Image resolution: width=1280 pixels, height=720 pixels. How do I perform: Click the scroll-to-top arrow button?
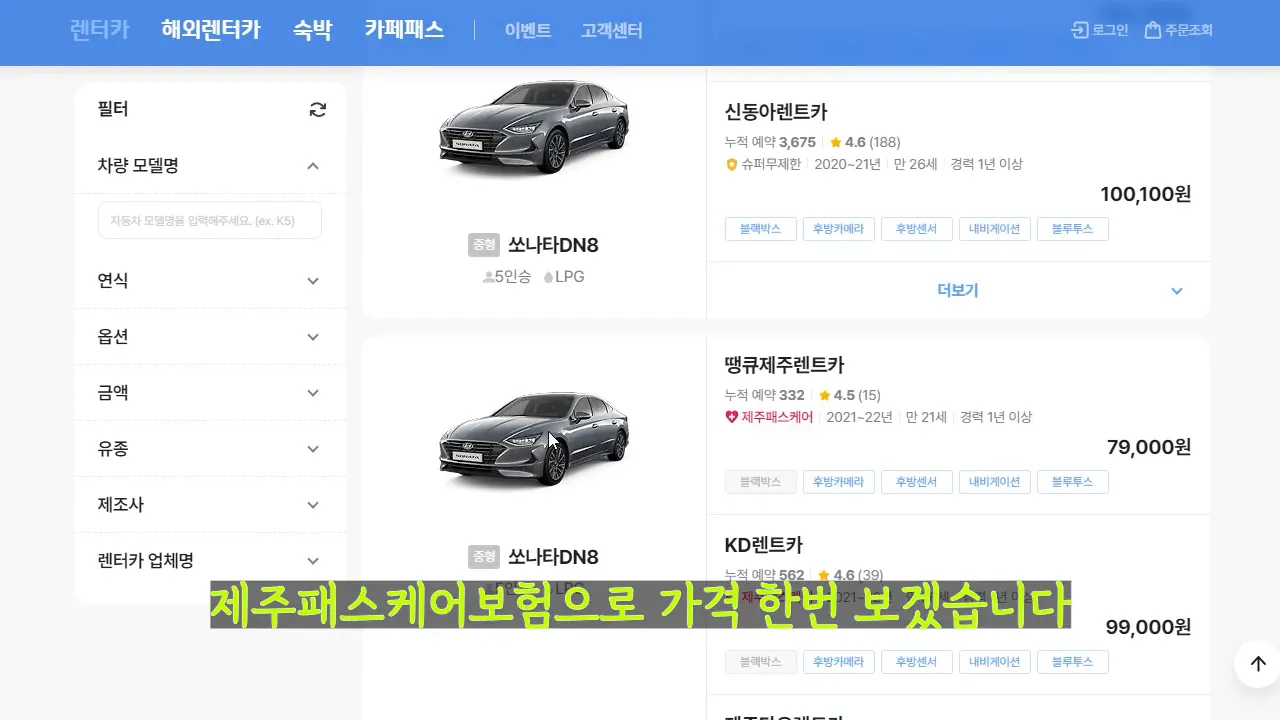point(1258,664)
